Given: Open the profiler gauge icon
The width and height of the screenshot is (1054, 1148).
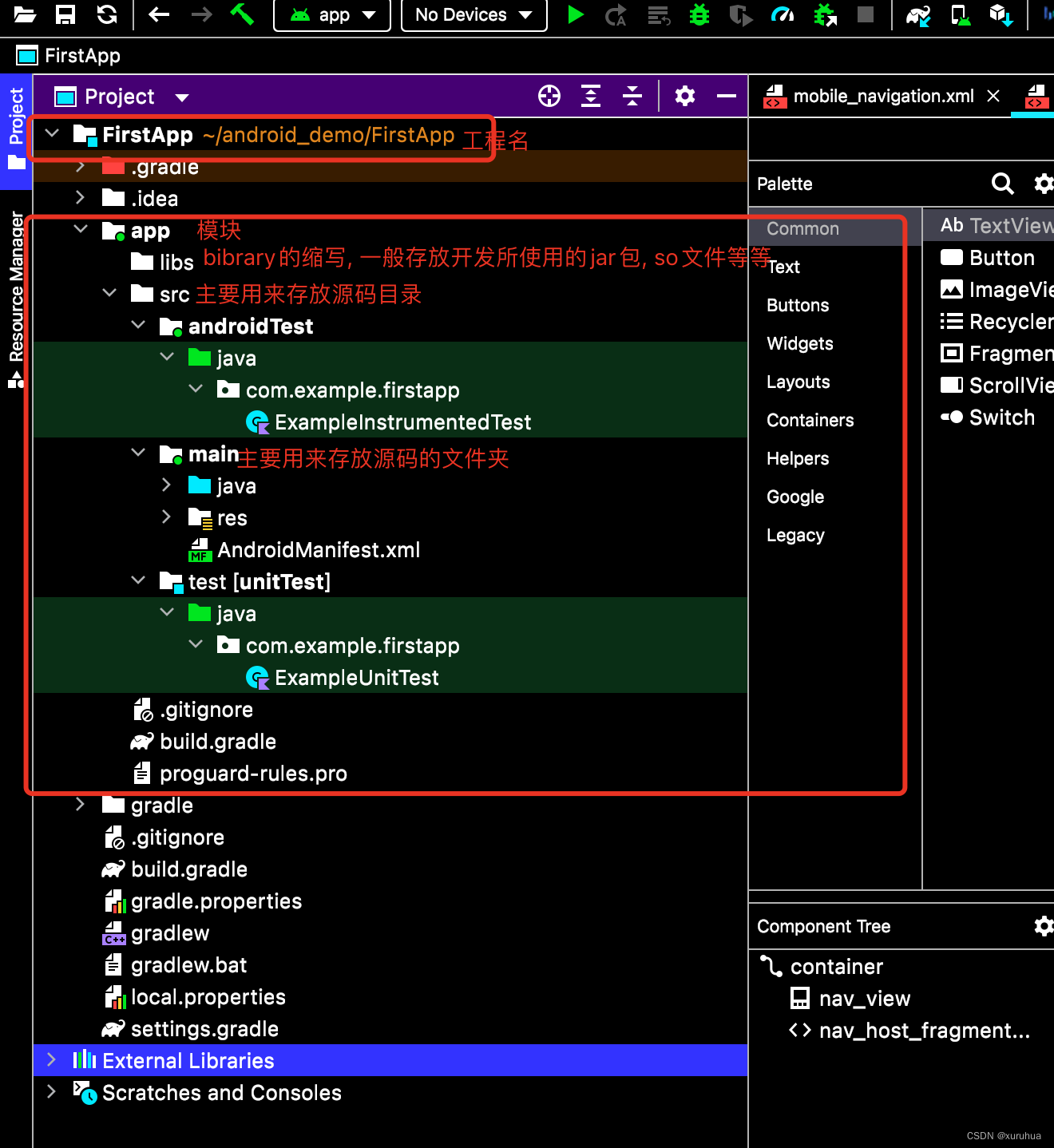Looking at the screenshot, I should 783,14.
